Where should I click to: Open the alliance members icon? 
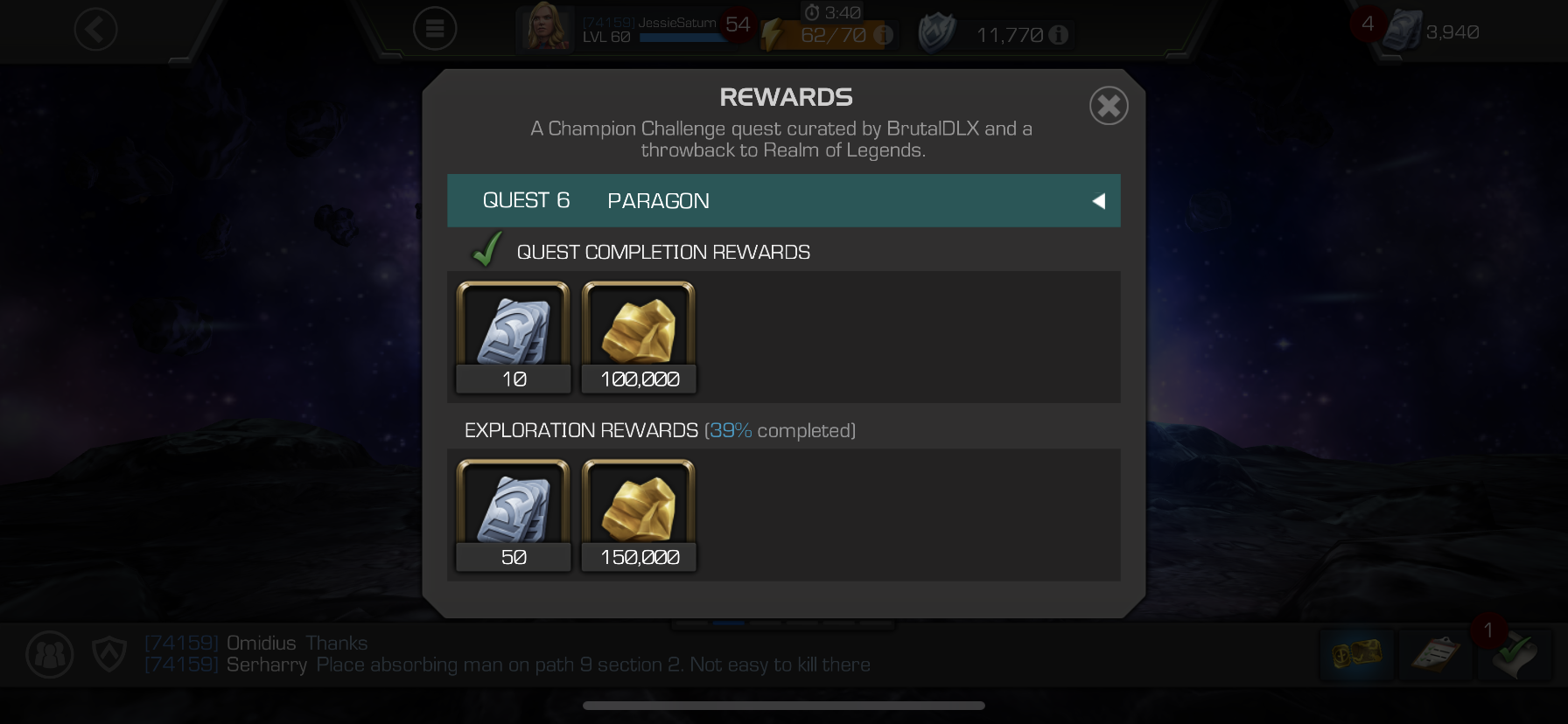coord(50,654)
